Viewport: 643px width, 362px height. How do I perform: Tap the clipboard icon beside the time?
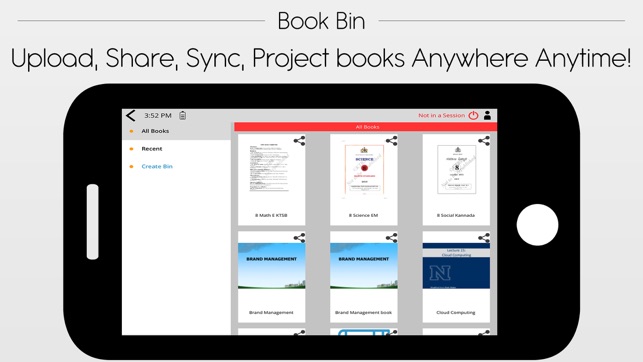(x=182, y=116)
